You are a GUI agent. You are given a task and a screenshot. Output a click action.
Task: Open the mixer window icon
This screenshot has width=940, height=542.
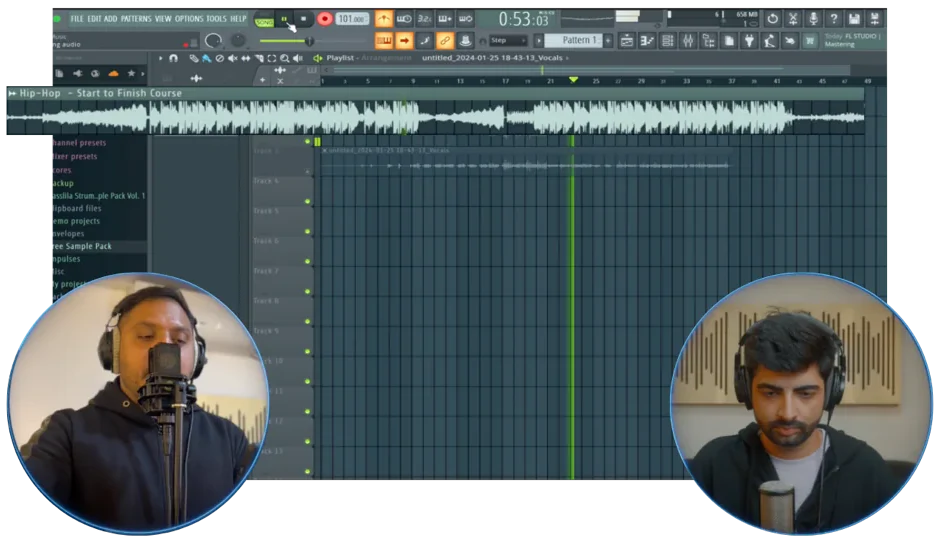click(x=688, y=41)
